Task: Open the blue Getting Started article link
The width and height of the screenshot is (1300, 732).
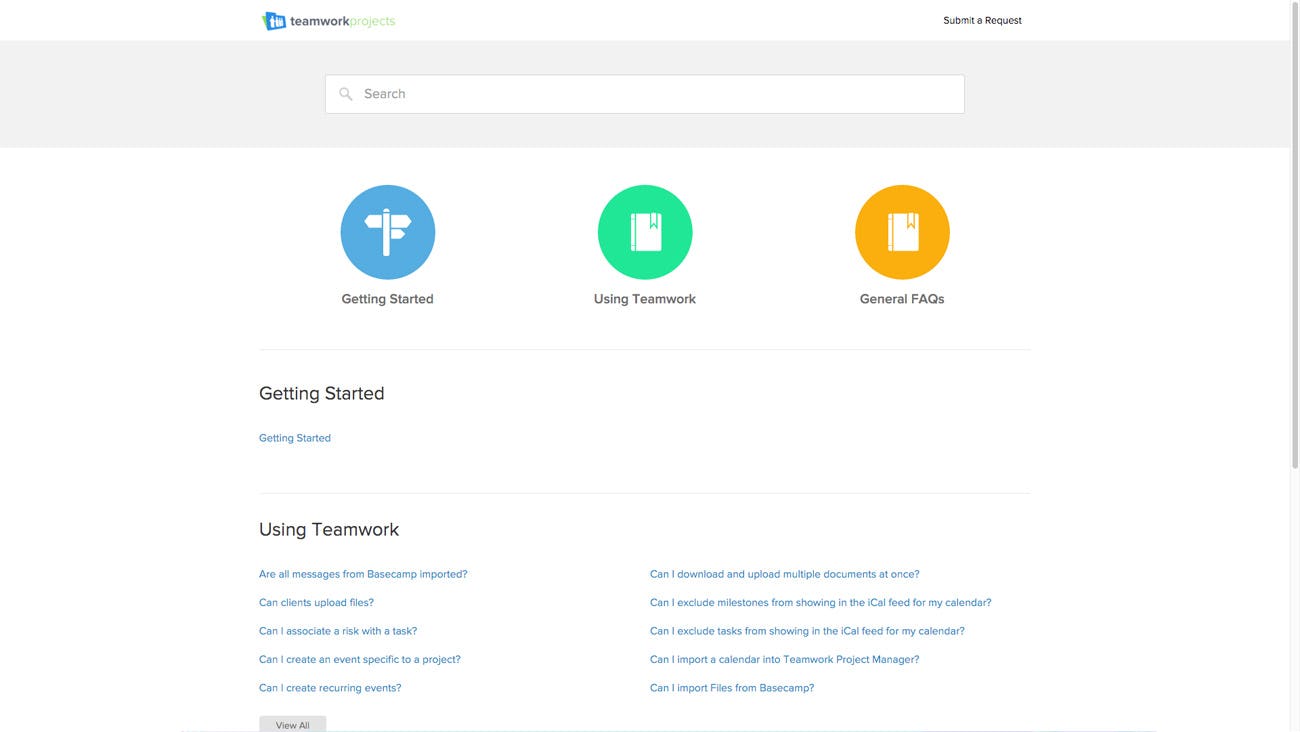Action: click(x=295, y=438)
